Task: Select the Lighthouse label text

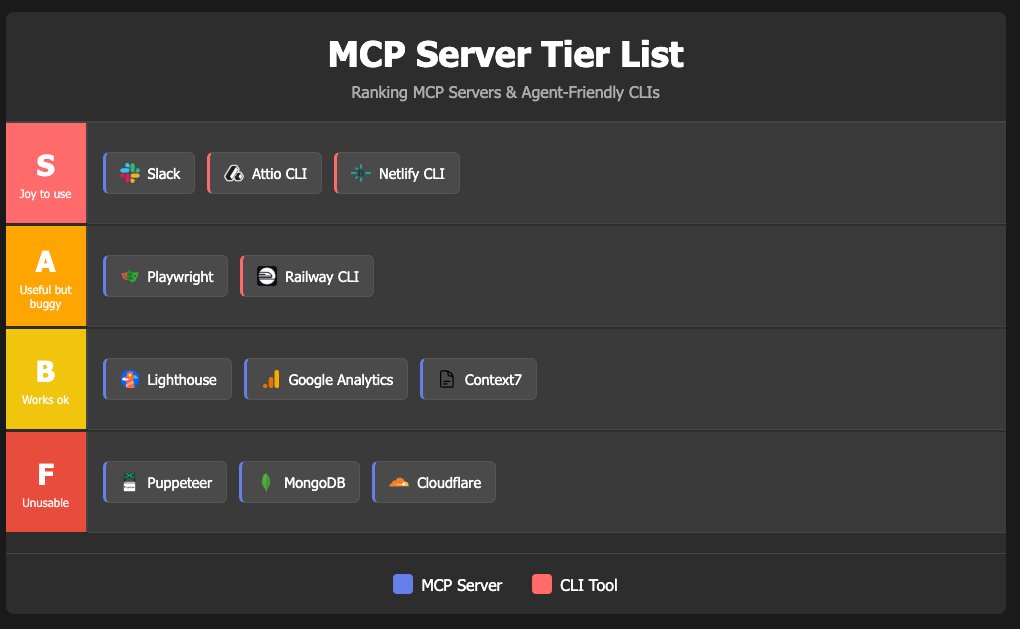Action: tap(181, 380)
